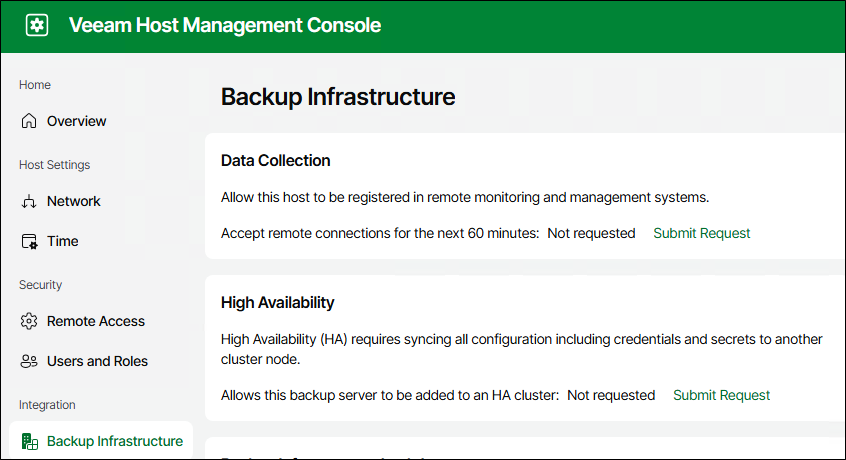846x460 pixels.
Task: Open the Time settings page
Action: tap(62, 241)
